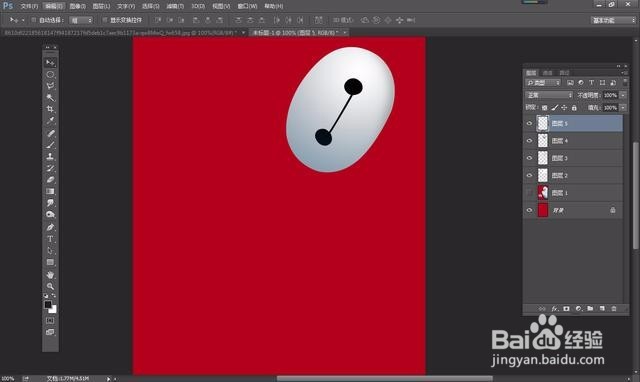The height and width of the screenshot is (382, 640).
Task: Click the foreground color swatch
Action: point(48,304)
